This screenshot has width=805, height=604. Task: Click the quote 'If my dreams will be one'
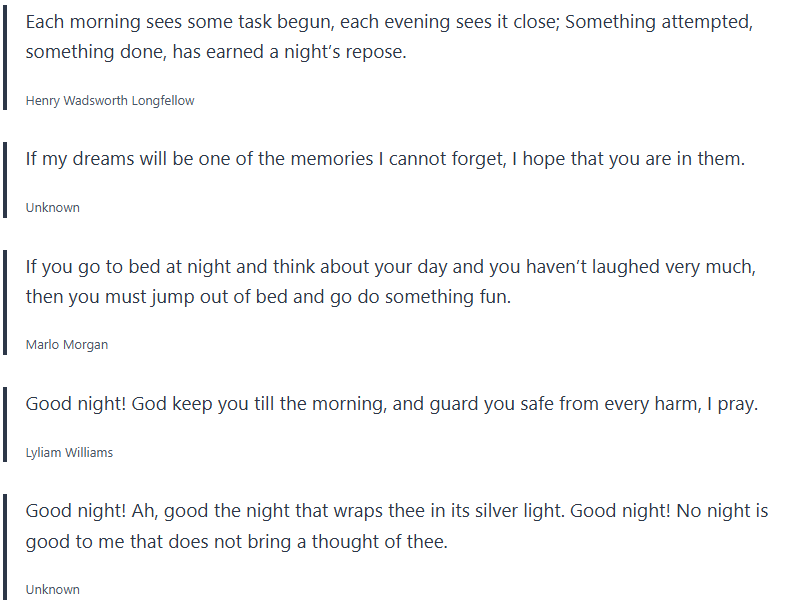coord(385,159)
